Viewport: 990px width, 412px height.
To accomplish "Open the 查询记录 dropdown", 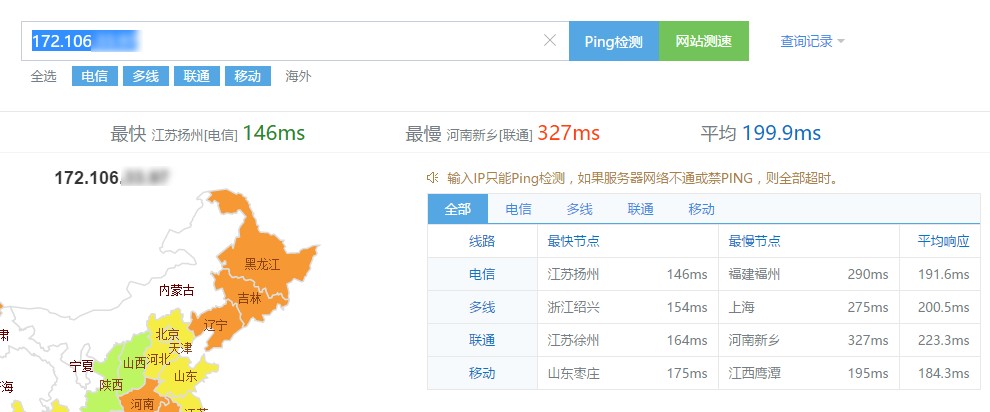I will (x=813, y=42).
